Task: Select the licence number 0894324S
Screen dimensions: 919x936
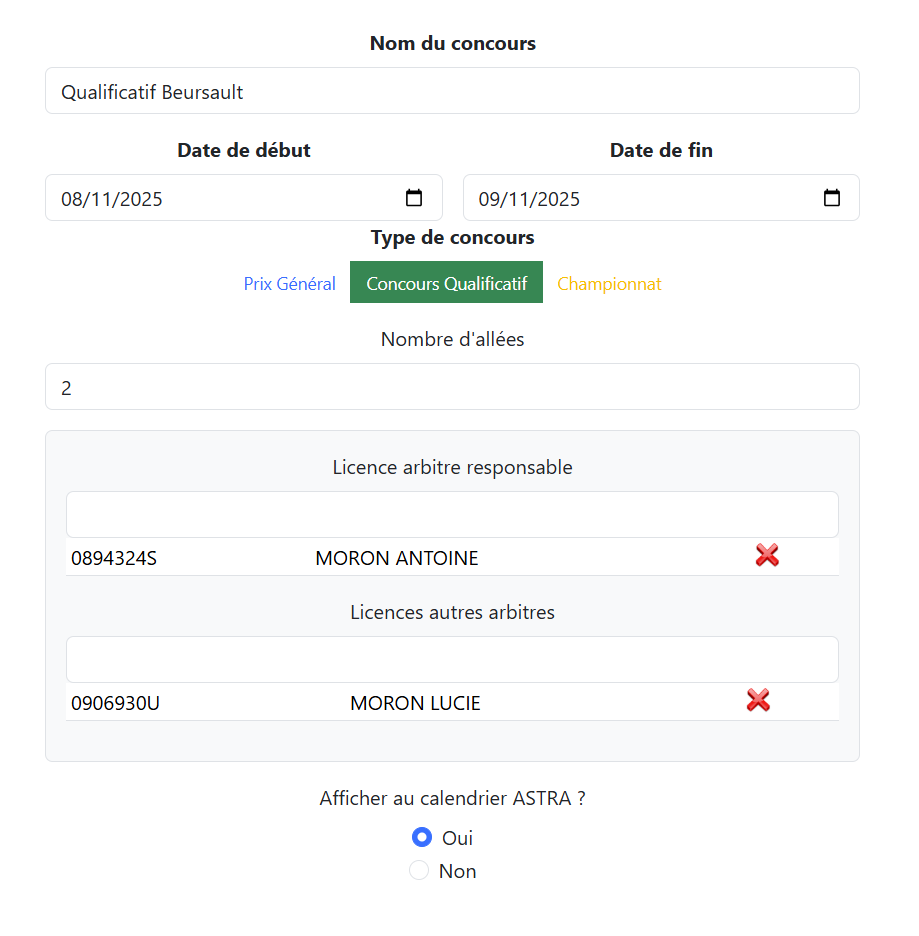Action: pos(114,558)
